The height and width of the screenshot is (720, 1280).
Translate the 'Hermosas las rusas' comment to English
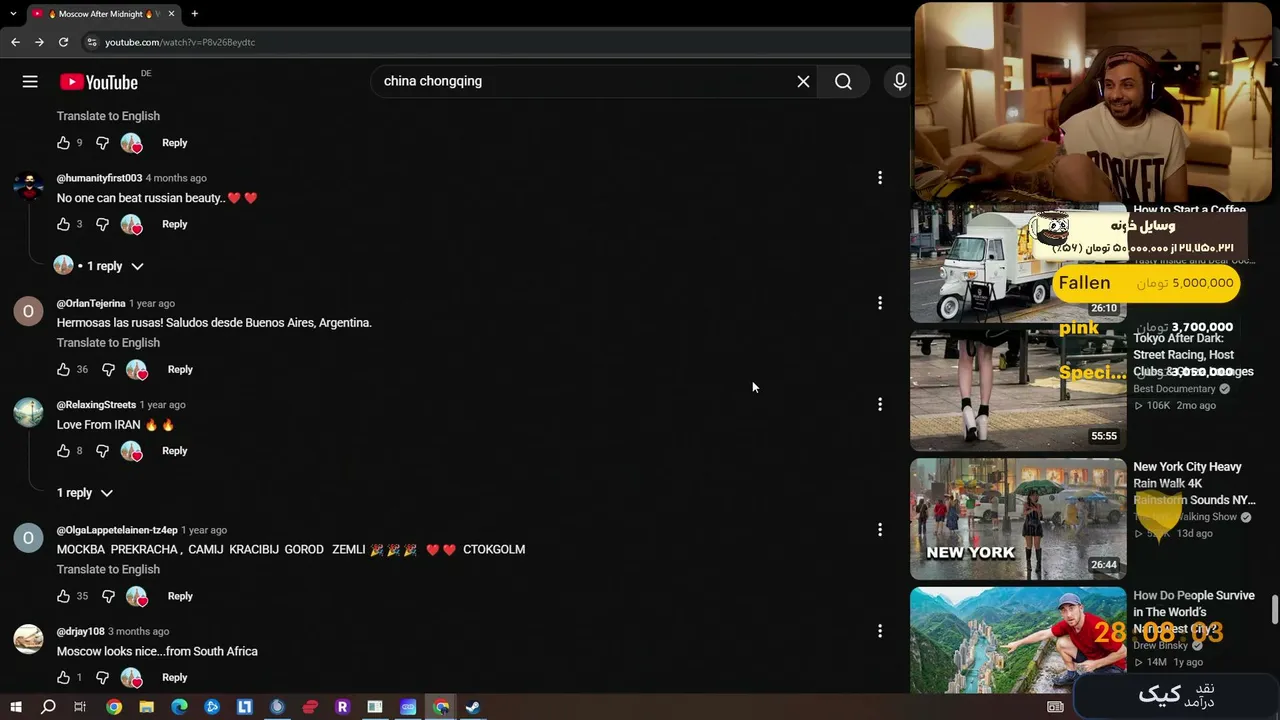[108, 343]
